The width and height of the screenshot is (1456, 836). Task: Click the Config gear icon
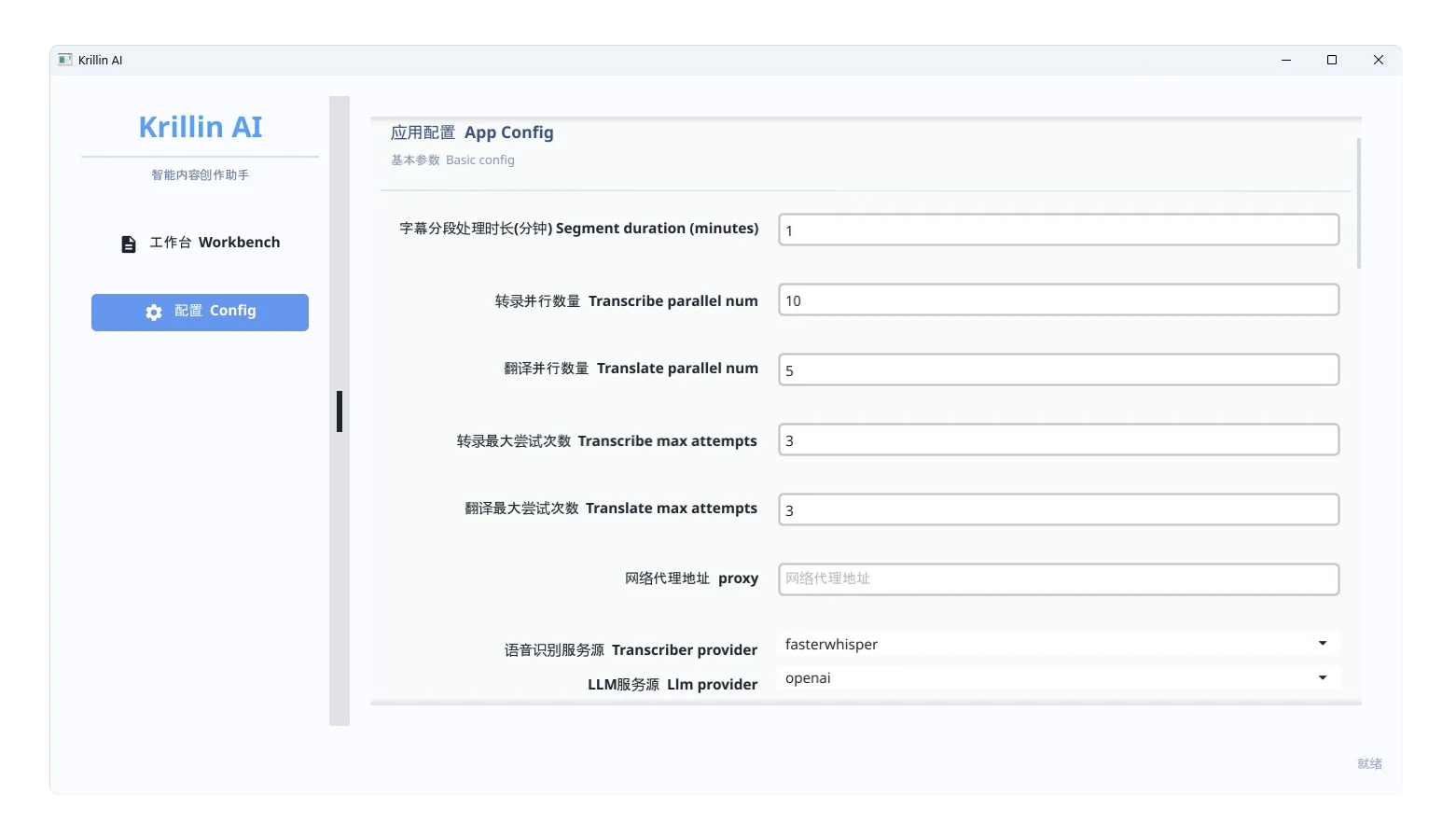[x=154, y=313]
